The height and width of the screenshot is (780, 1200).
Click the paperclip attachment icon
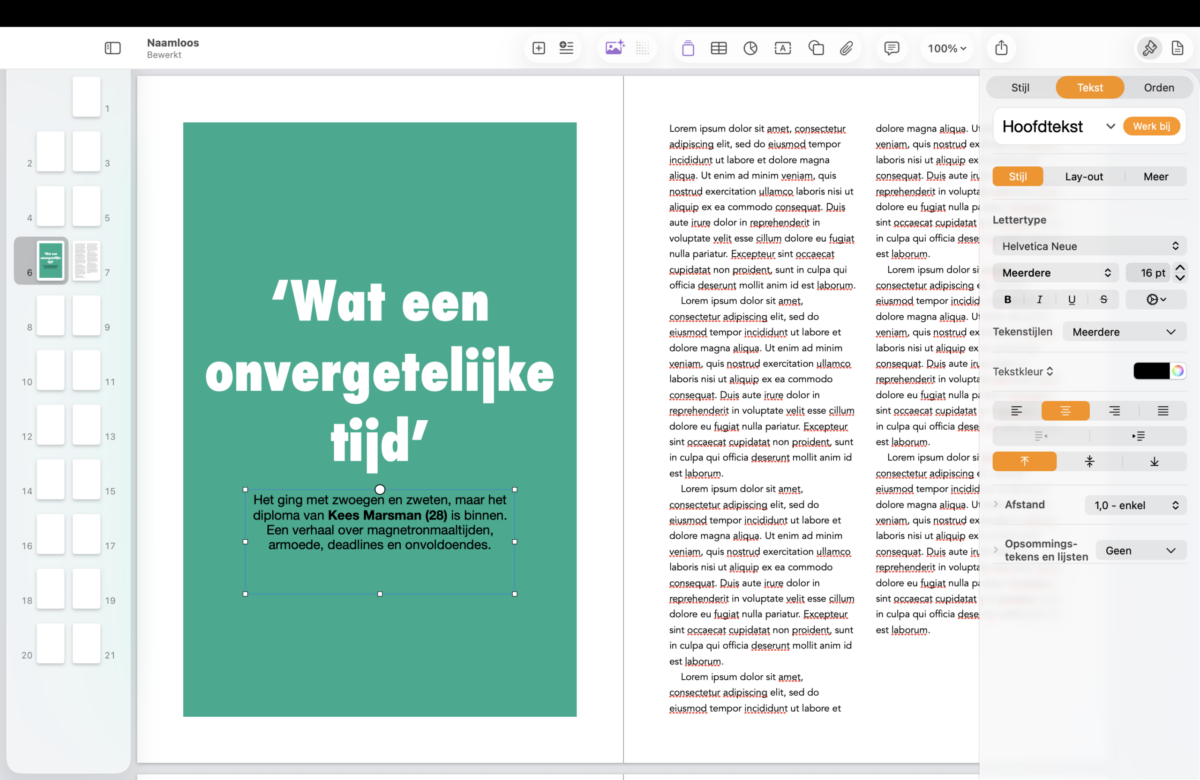847,48
